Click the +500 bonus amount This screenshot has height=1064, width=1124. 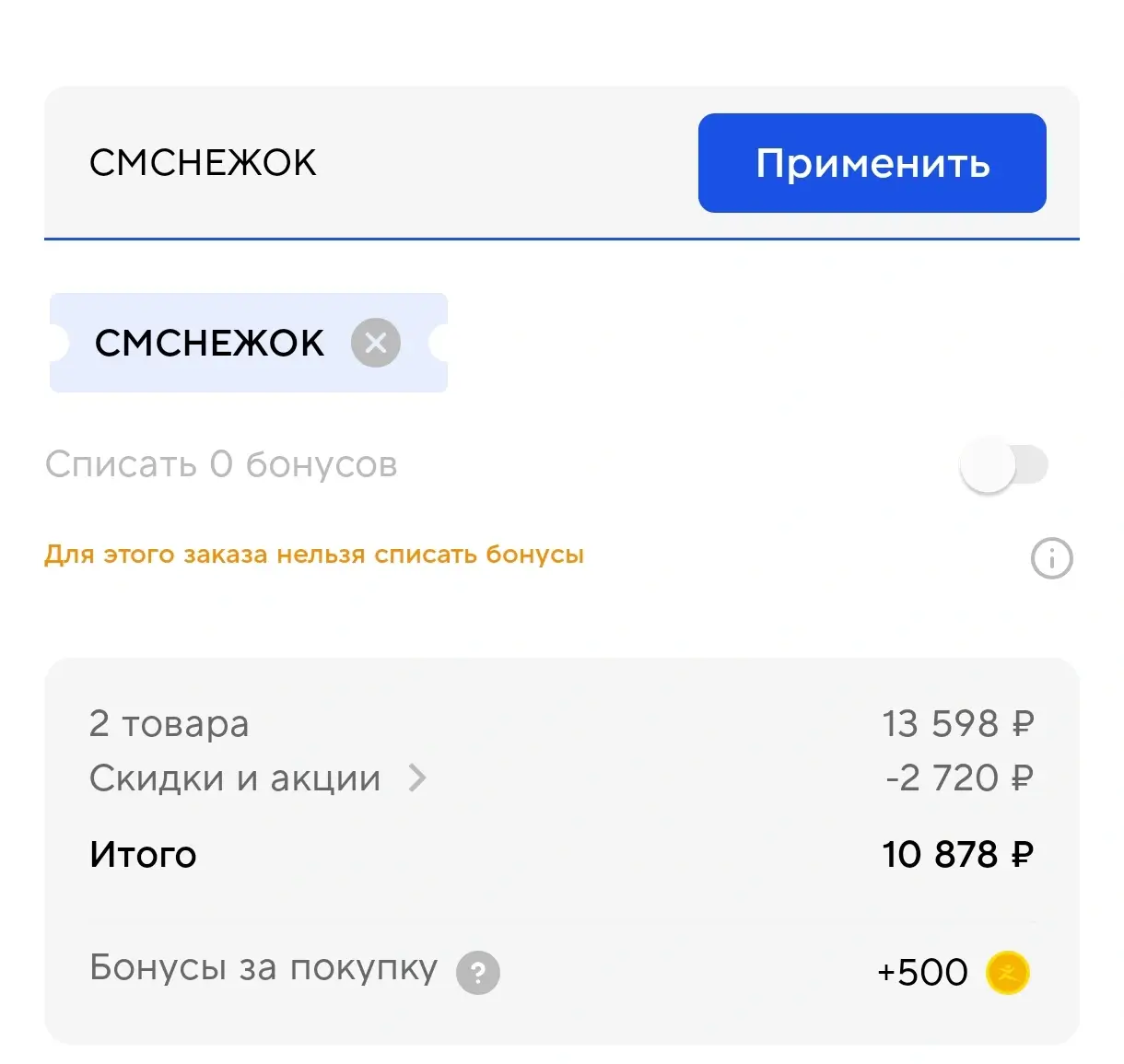point(922,973)
